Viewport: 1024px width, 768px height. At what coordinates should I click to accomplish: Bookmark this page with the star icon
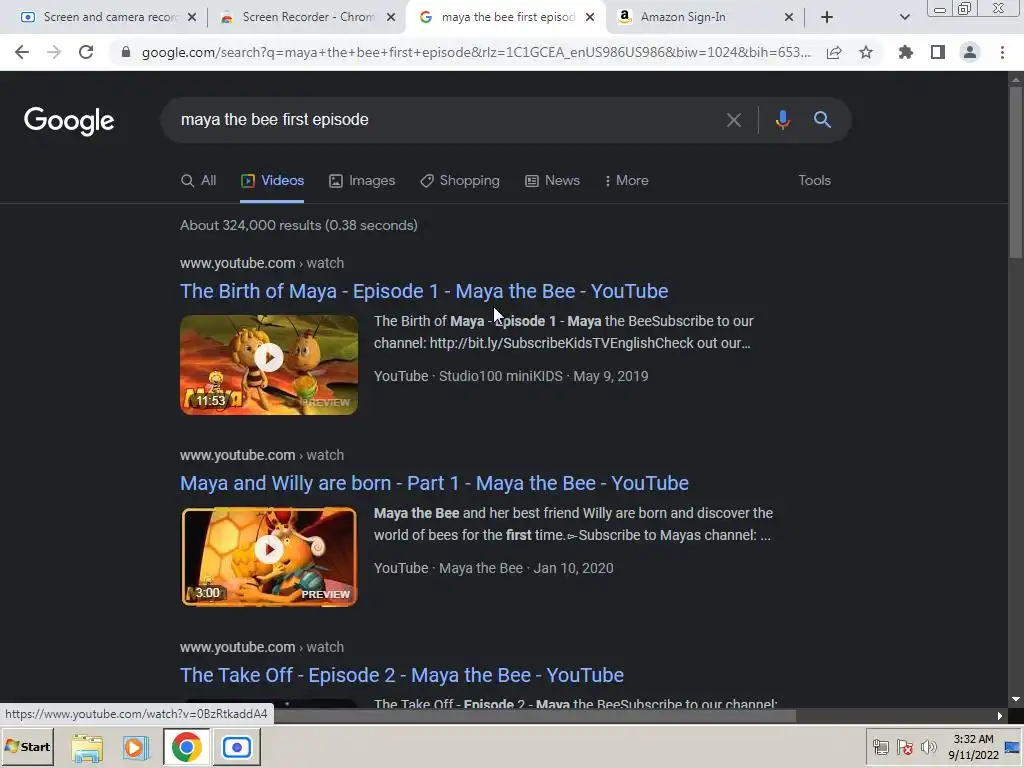point(866,52)
